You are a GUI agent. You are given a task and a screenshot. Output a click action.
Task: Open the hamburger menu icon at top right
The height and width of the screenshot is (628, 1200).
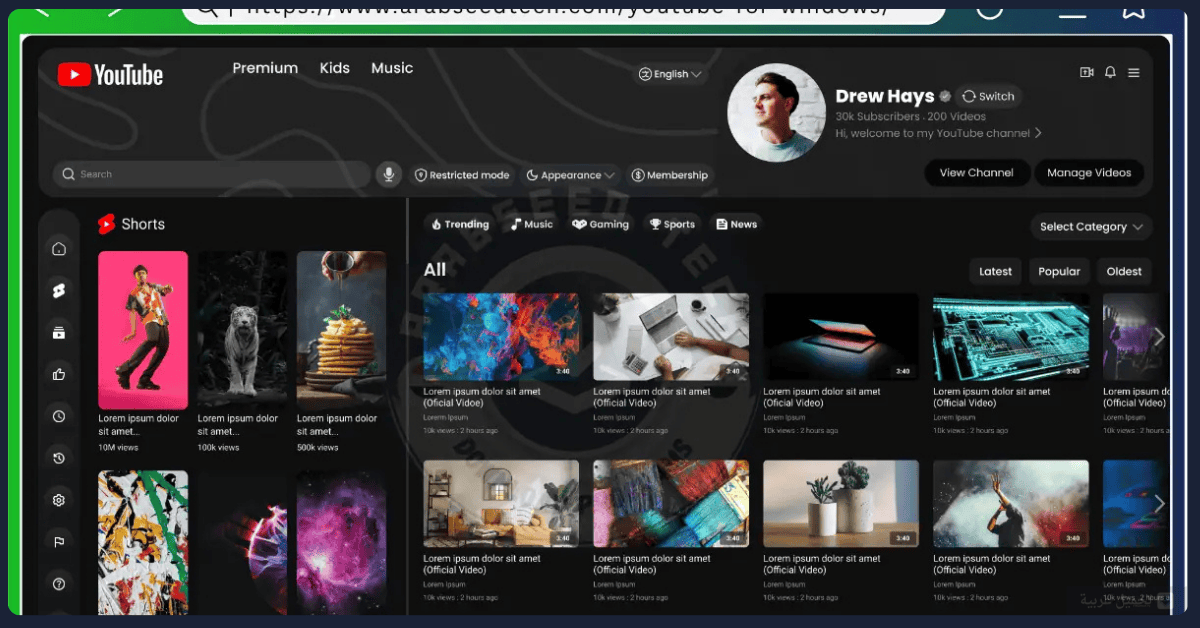(1134, 72)
